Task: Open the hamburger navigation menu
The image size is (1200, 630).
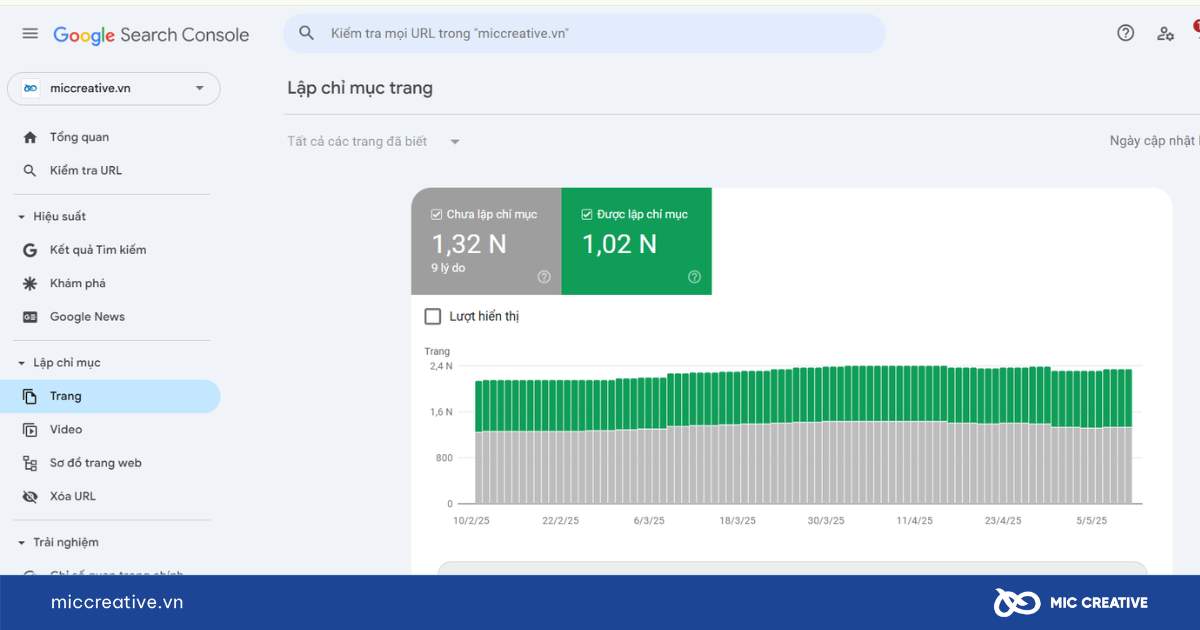Action: 30,34
